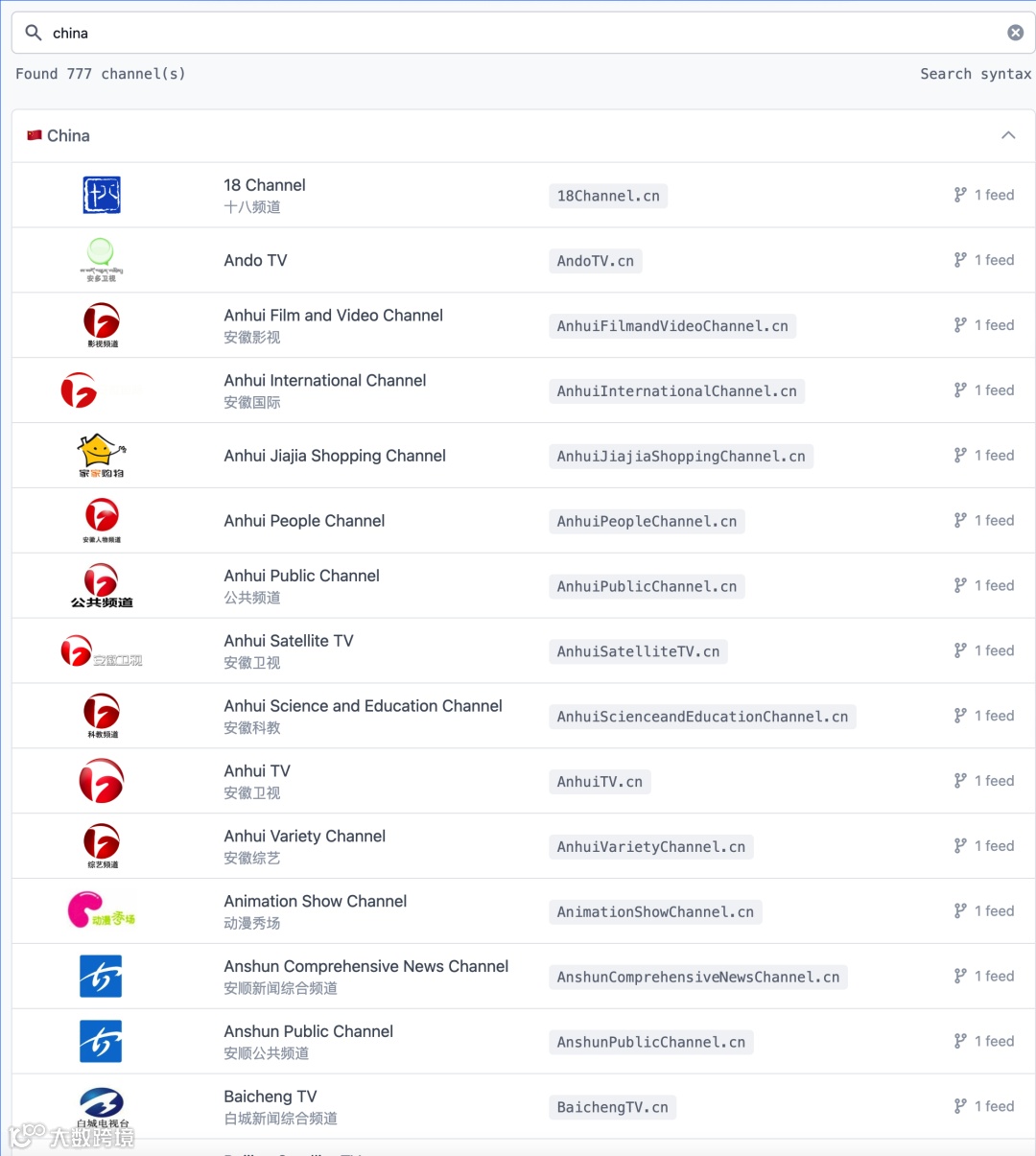Select the 'Found 777 channel(s)' text
This screenshot has height=1156, width=1036.
[101, 74]
